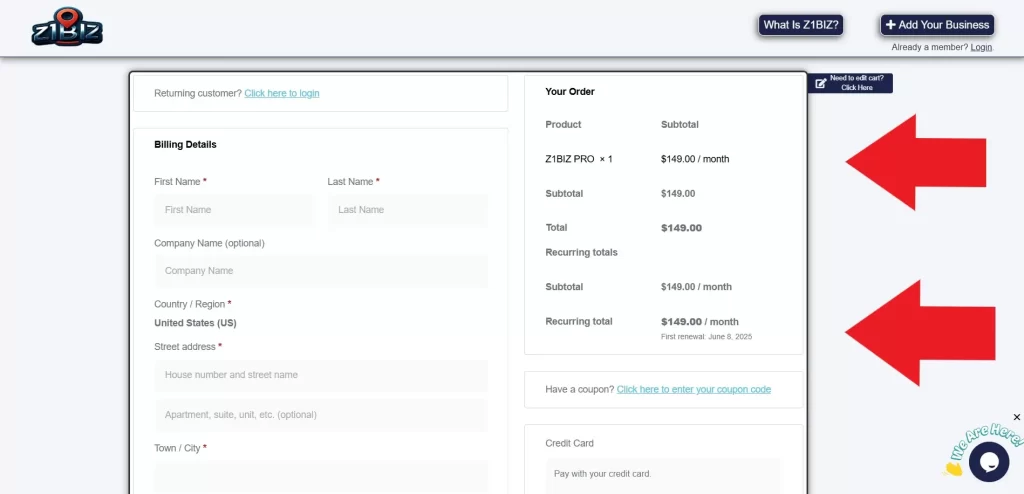Click the Credit Card section label
The width and height of the screenshot is (1024, 494).
click(569, 443)
